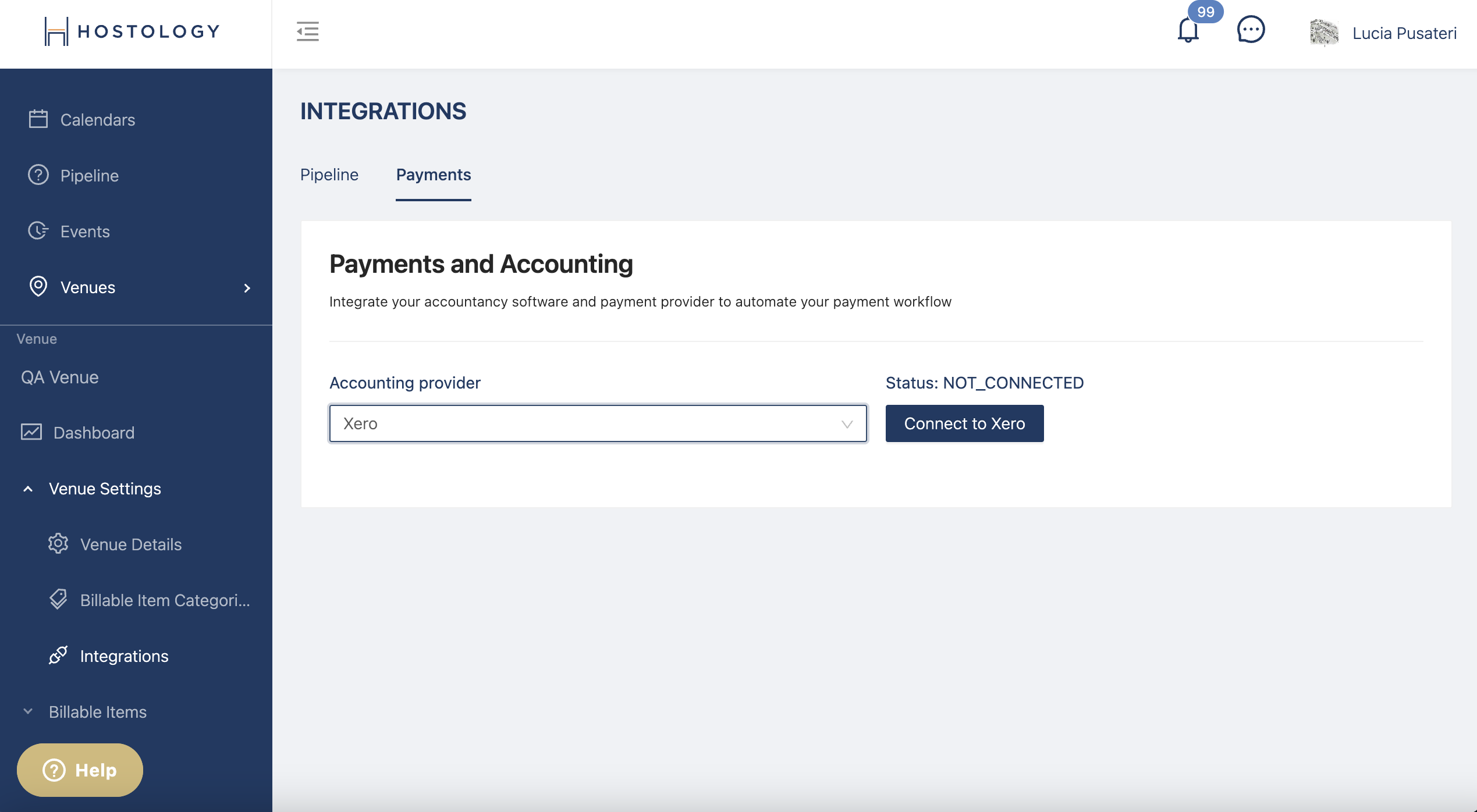The width and height of the screenshot is (1477, 812).
Task: Collapse the Venue Settings section
Action: point(28,489)
